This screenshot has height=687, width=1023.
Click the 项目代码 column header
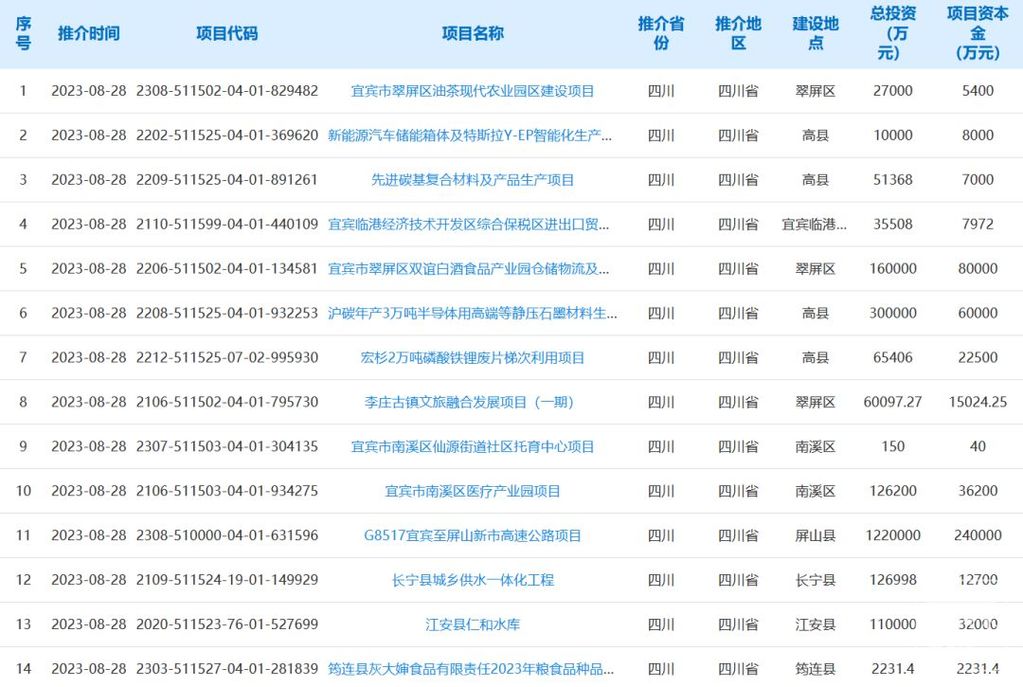click(227, 33)
